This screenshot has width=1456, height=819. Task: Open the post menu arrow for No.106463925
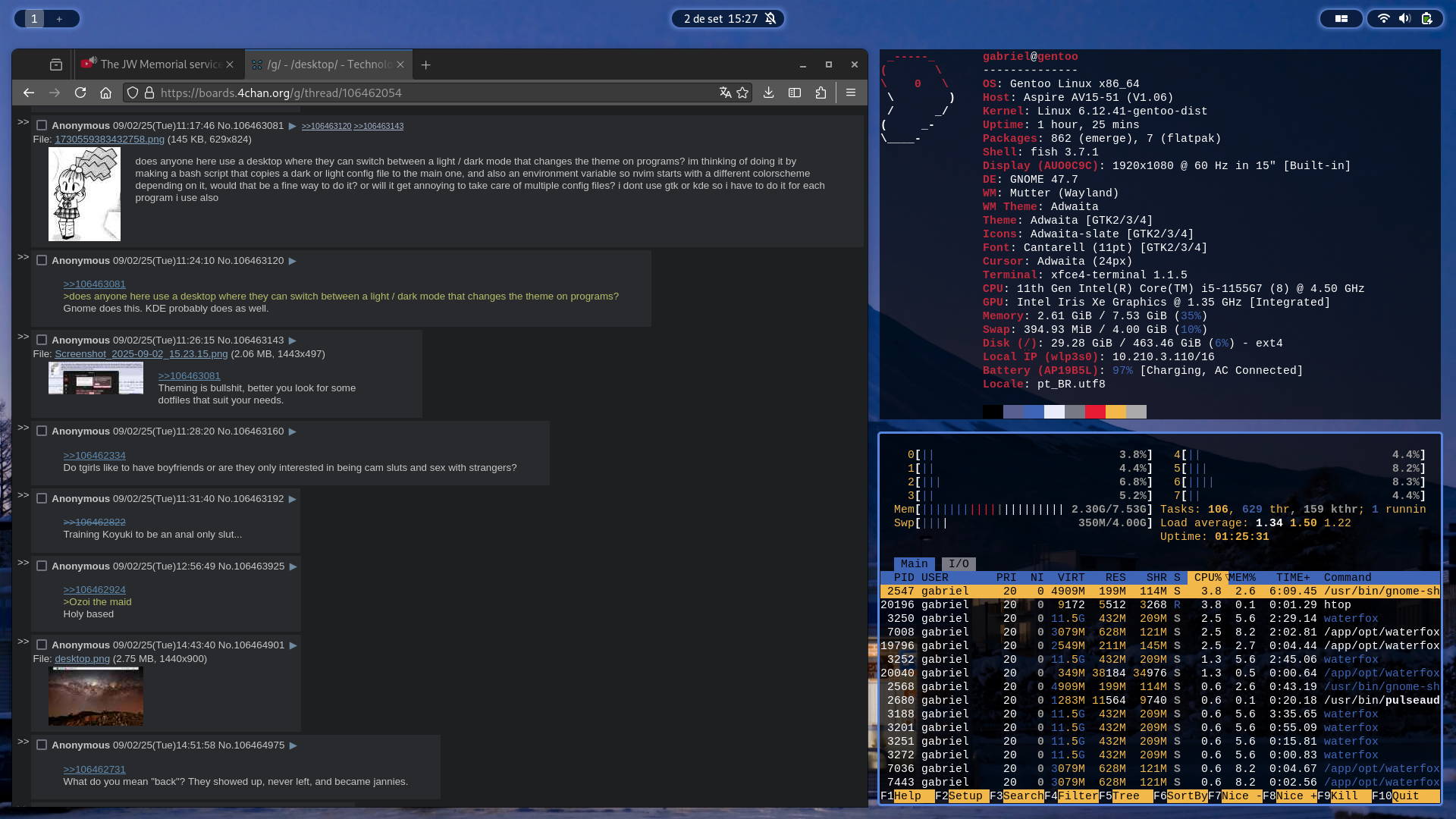[x=293, y=566]
